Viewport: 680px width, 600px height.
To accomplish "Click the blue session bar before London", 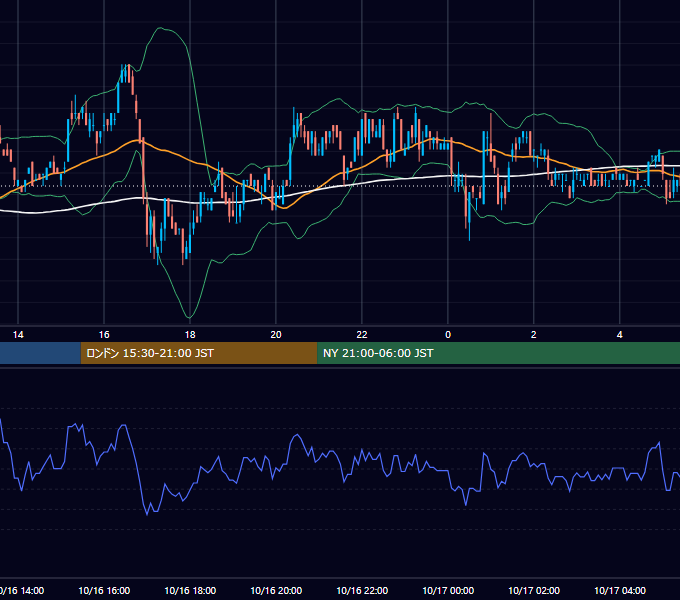I will [x=40, y=353].
